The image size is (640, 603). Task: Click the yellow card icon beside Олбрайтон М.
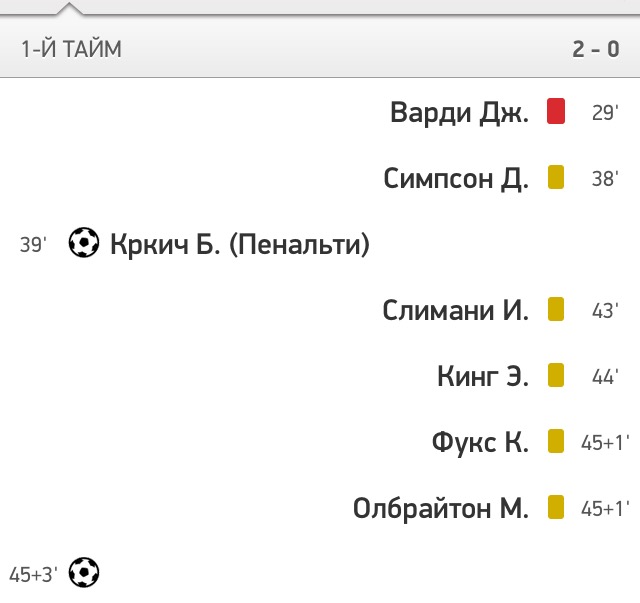click(x=556, y=507)
